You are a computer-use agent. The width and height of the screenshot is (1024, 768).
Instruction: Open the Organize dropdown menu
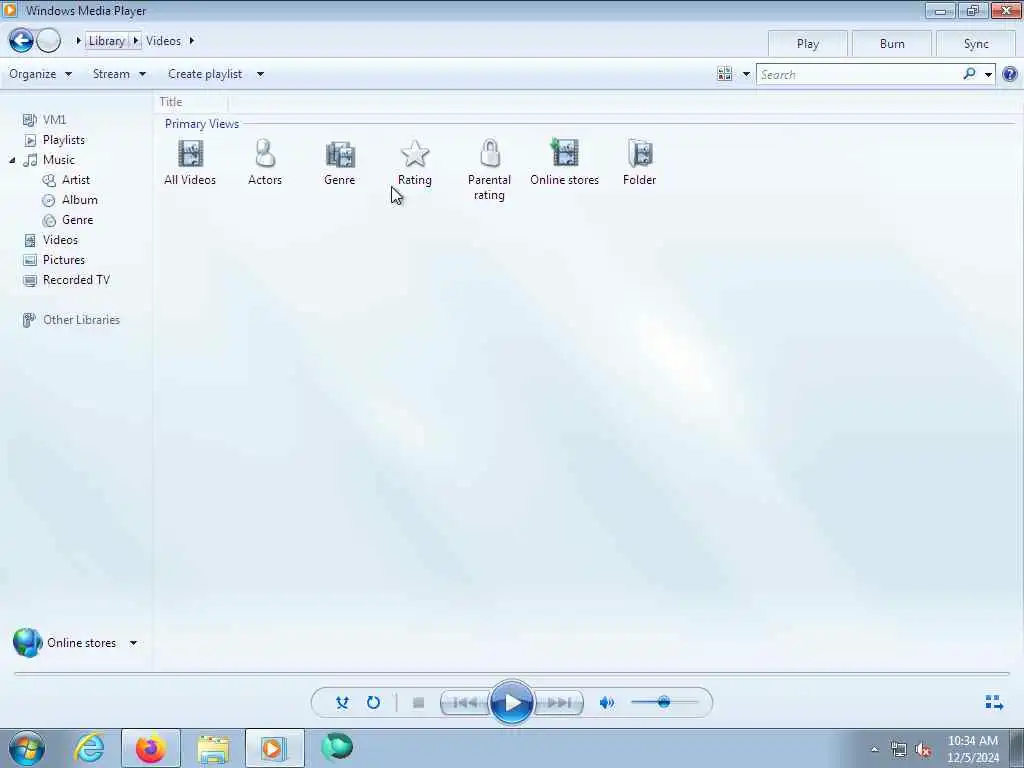coord(40,74)
